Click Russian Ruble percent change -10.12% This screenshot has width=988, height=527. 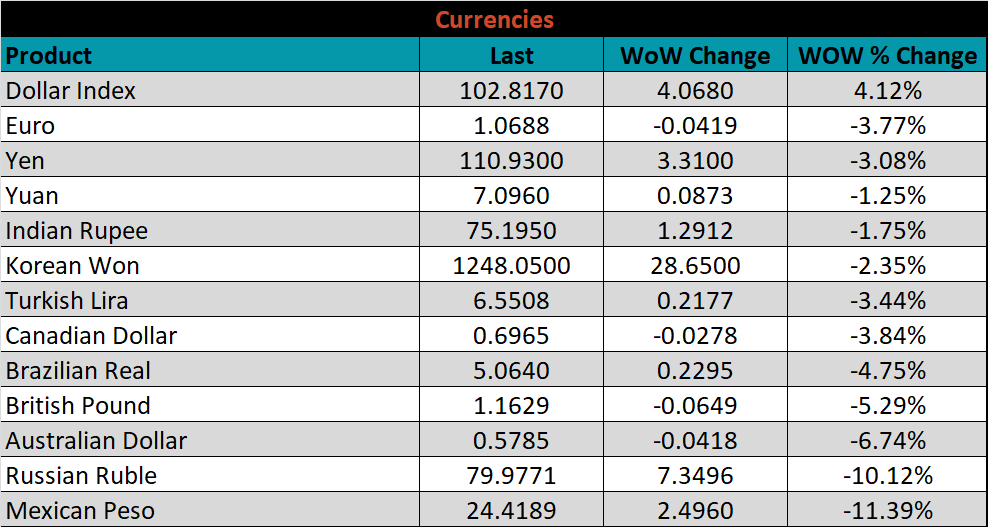point(888,476)
